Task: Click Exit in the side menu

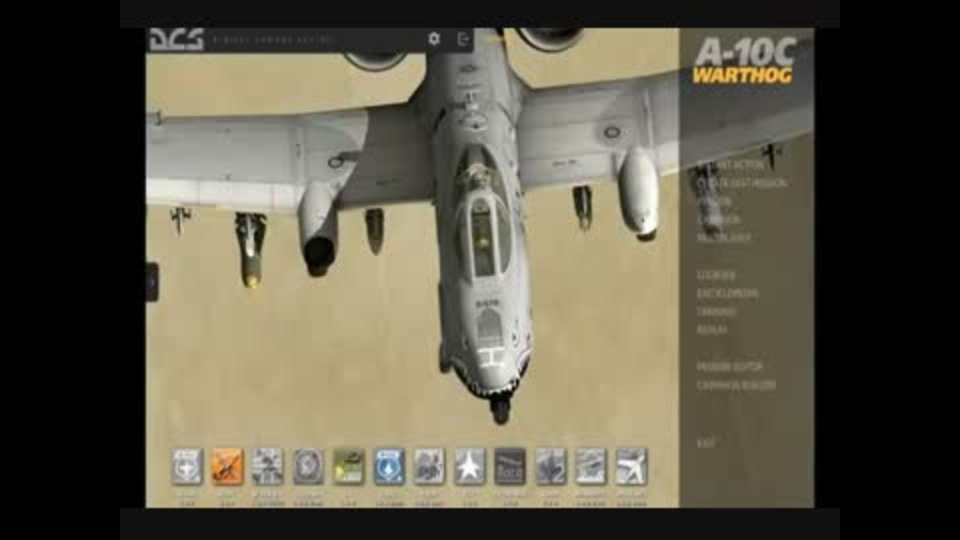Action: pyautogui.click(x=706, y=443)
